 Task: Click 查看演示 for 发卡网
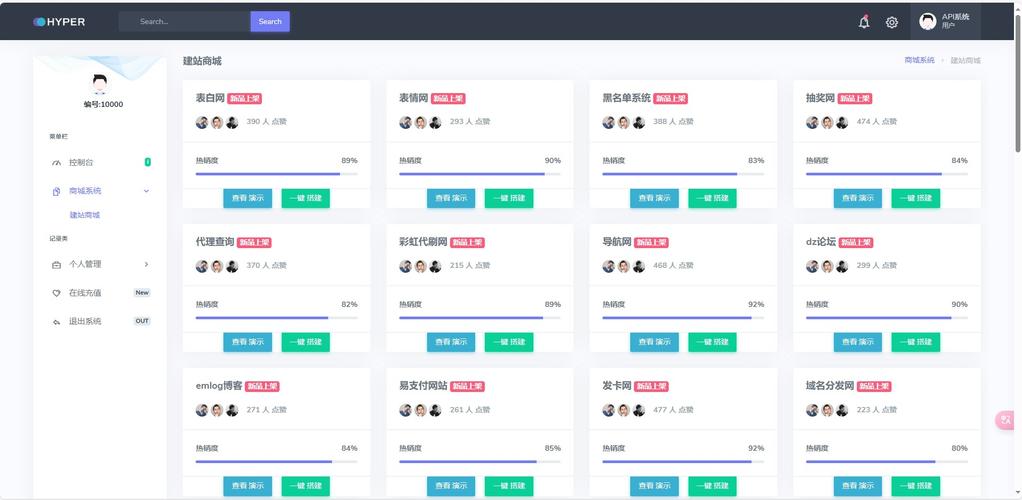(654, 486)
